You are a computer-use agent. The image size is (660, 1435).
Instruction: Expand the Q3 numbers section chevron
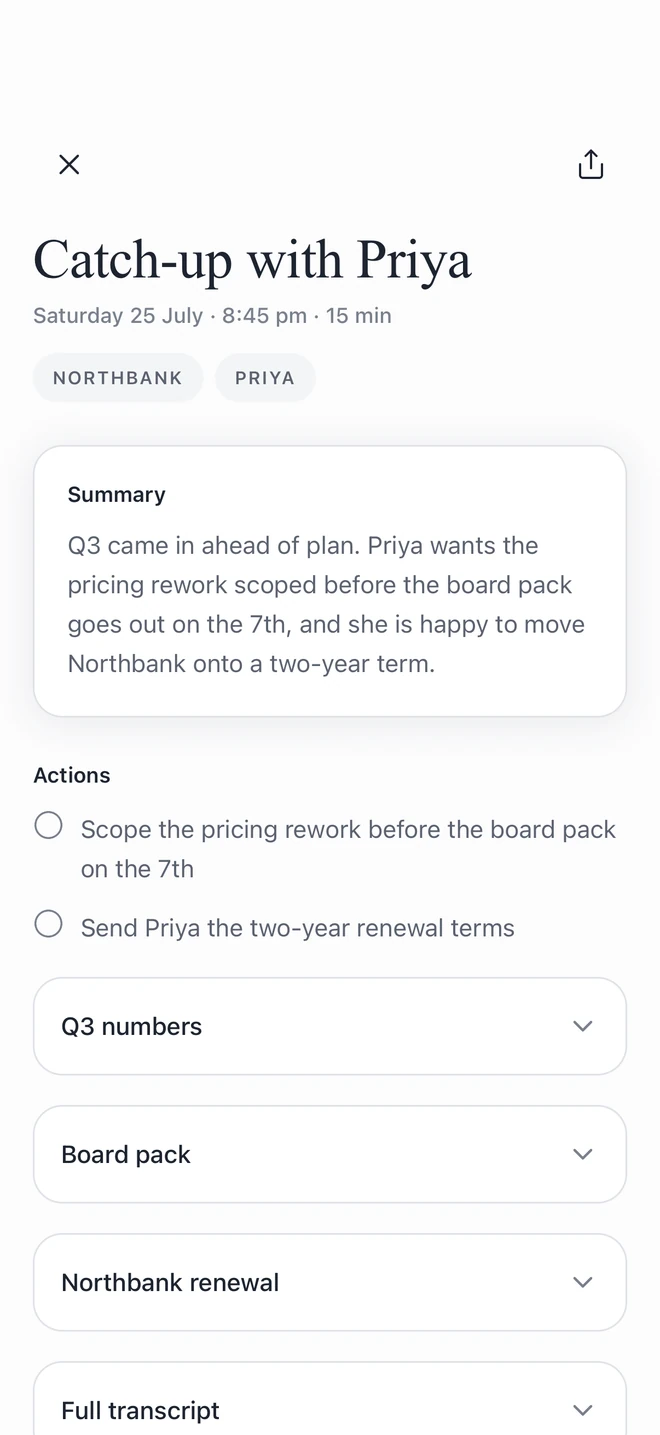click(583, 1026)
